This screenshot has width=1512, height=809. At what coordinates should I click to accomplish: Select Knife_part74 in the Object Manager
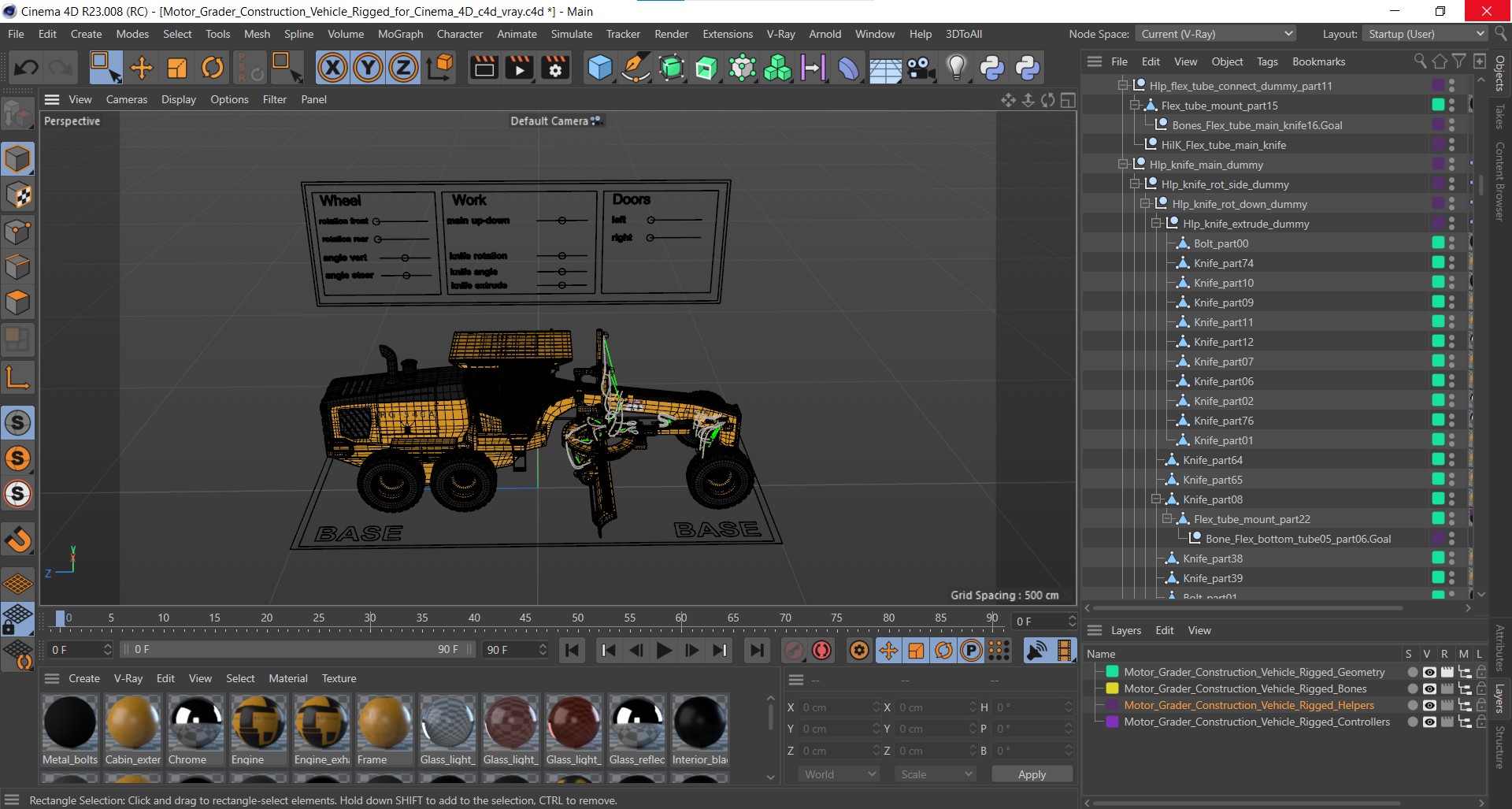(1223, 263)
